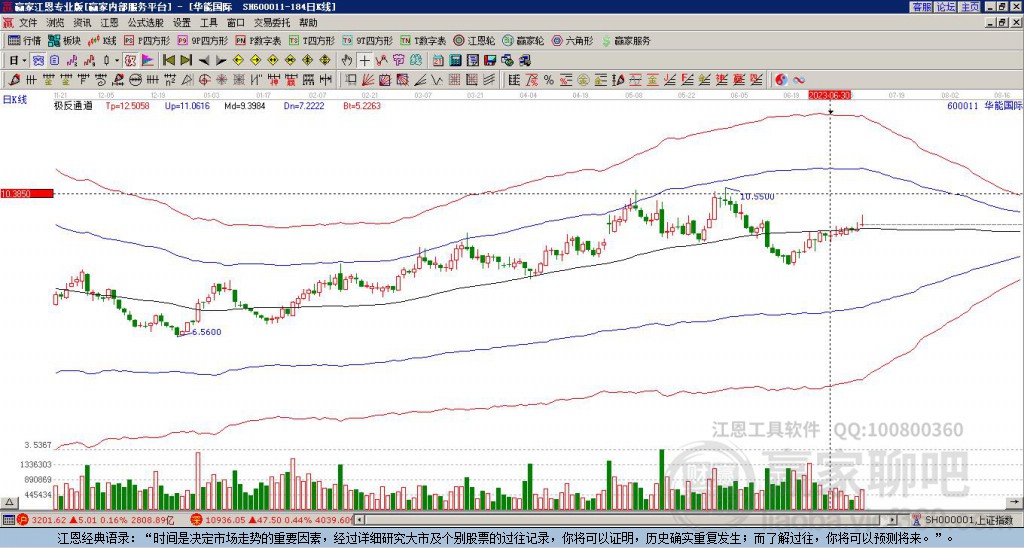1024x548 pixels.
Task: Select the circle-with-line drawing tool
Action: [135, 80]
